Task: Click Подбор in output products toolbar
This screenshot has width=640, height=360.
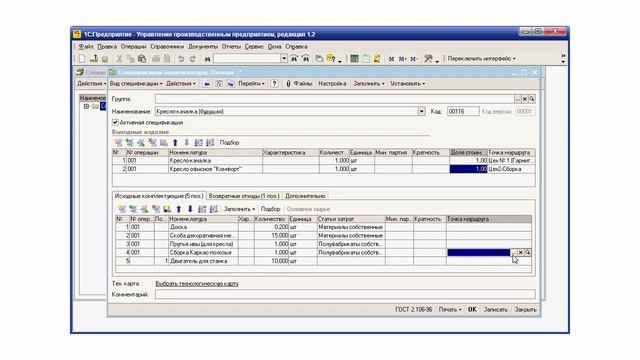Action: (229, 142)
